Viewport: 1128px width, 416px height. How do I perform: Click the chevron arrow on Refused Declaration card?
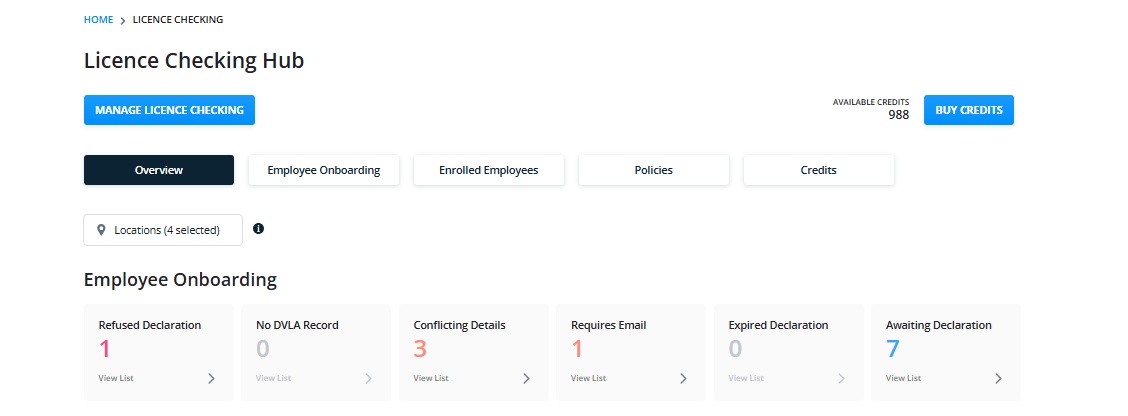point(211,379)
